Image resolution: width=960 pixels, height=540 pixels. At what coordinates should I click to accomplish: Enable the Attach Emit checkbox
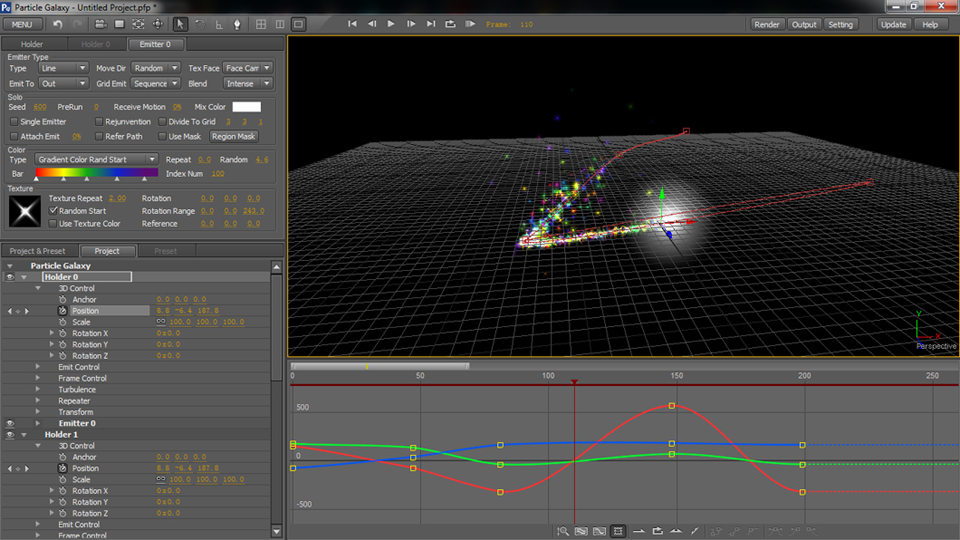click(x=13, y=137)
